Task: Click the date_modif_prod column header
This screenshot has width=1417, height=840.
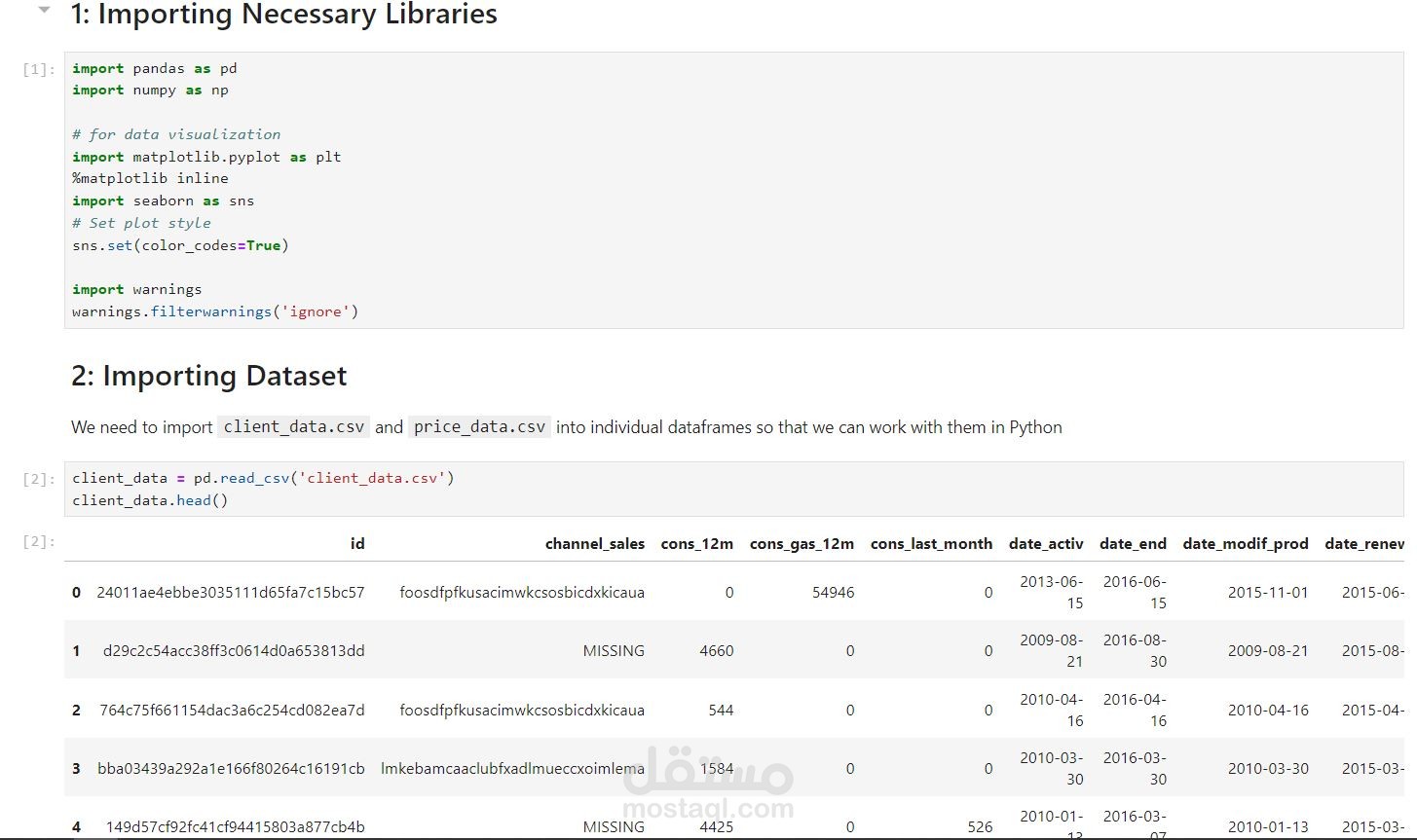Action: click(x=1246, y=544)
